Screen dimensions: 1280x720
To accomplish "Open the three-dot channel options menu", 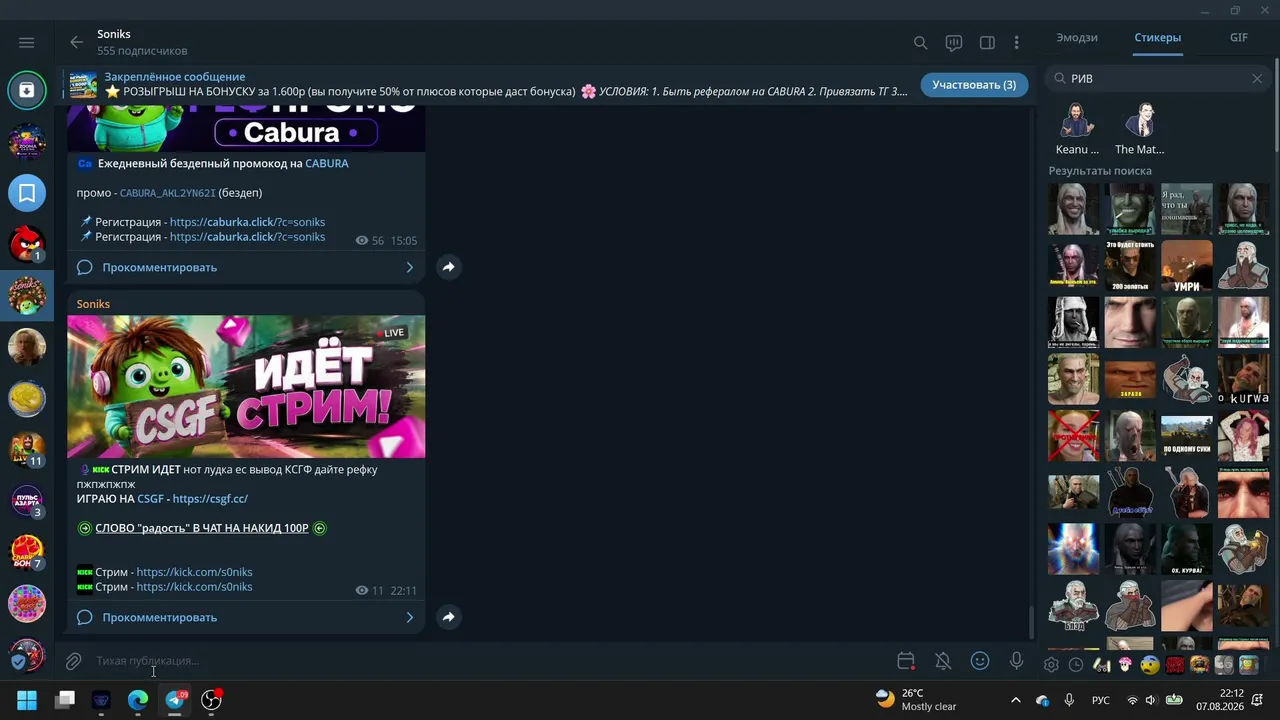I will tap(1016, 43).
